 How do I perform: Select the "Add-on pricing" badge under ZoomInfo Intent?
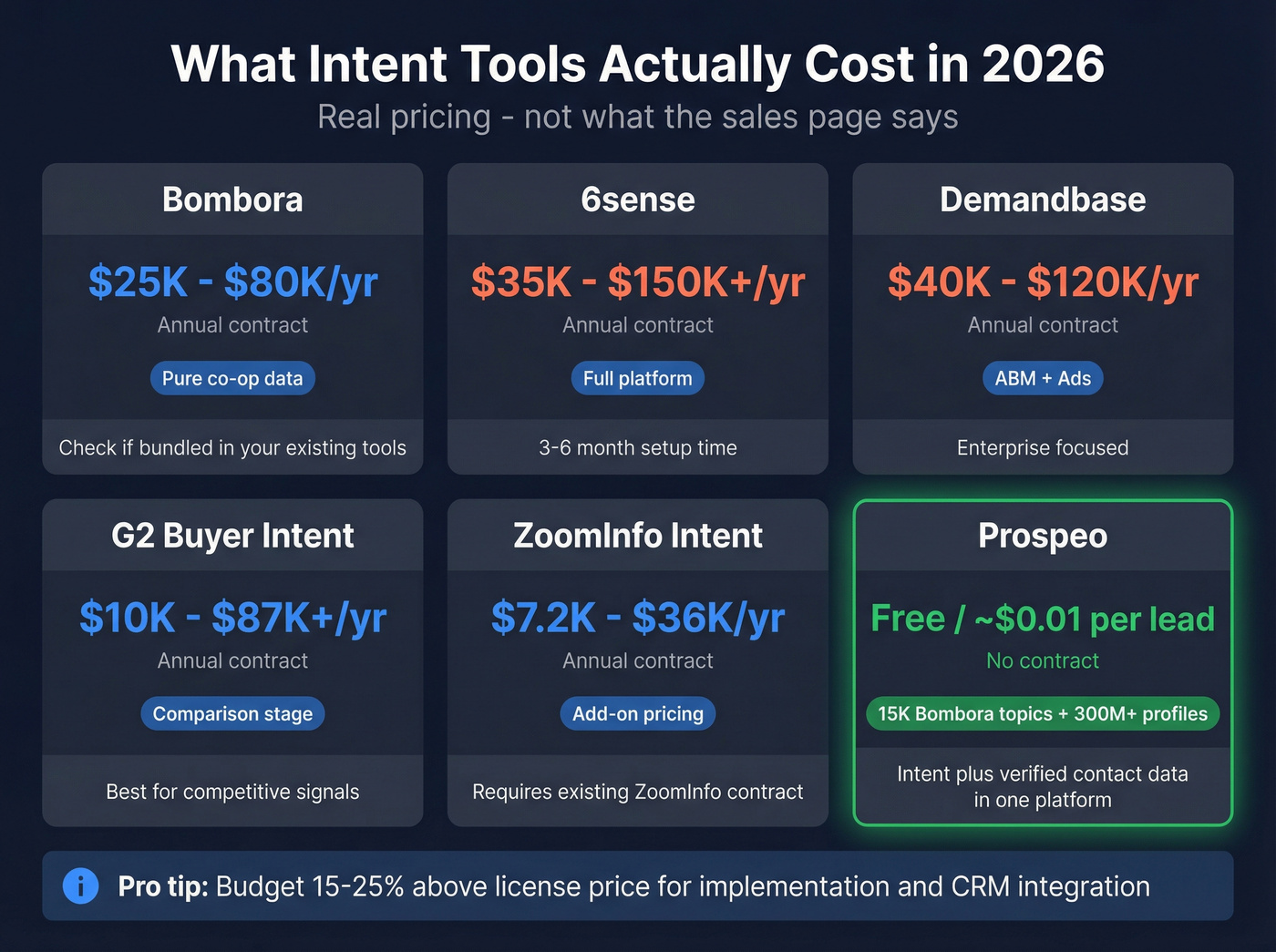pos(637,713)
